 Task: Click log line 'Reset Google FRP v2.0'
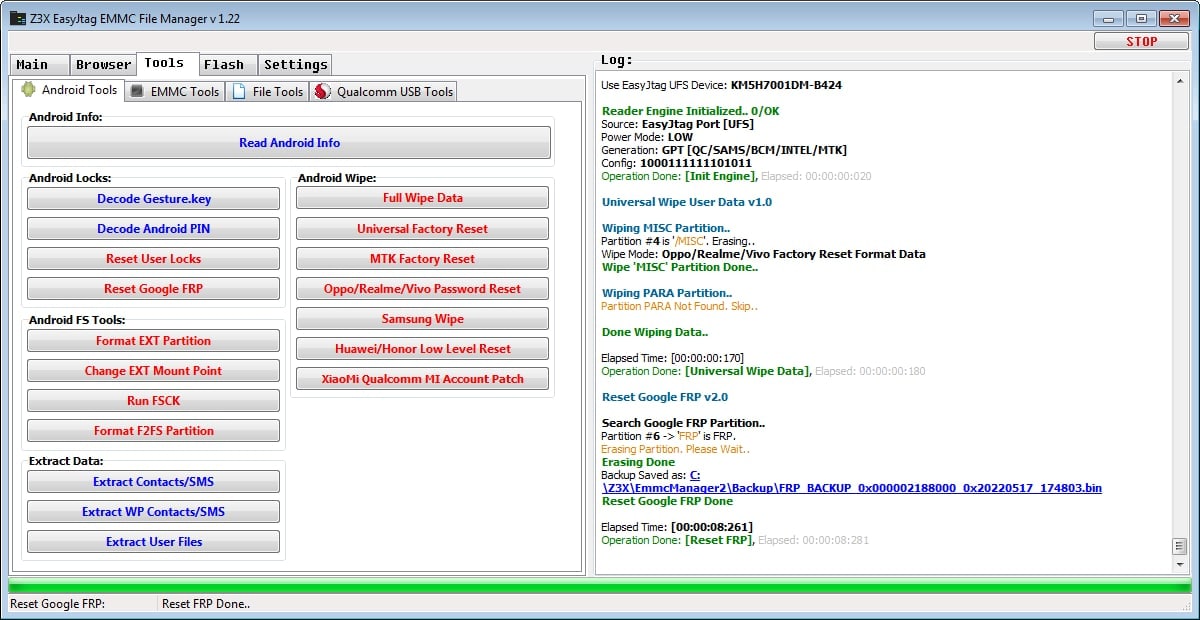point(665,397)
